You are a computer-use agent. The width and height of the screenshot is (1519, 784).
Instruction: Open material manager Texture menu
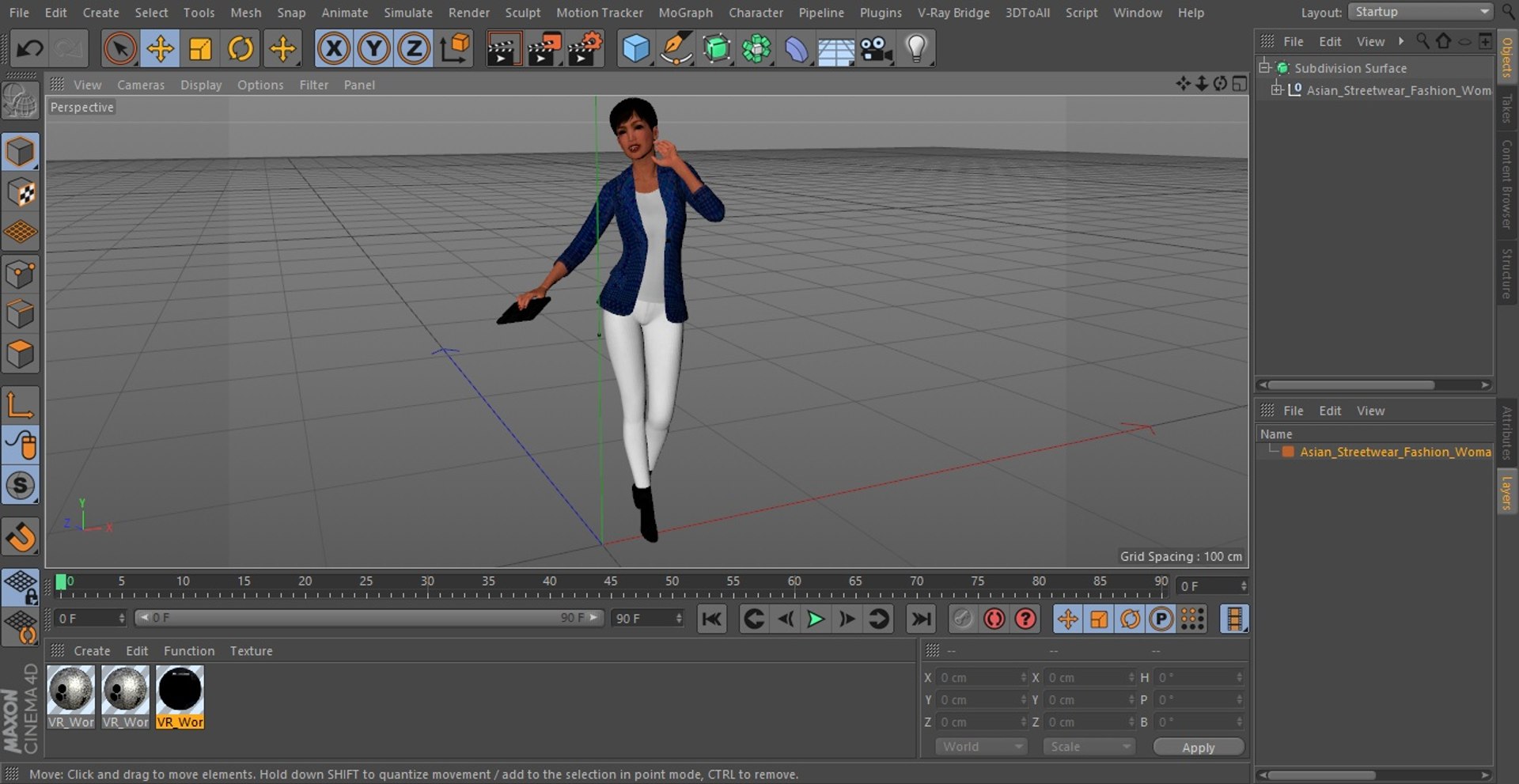click(x=251, y=651)
